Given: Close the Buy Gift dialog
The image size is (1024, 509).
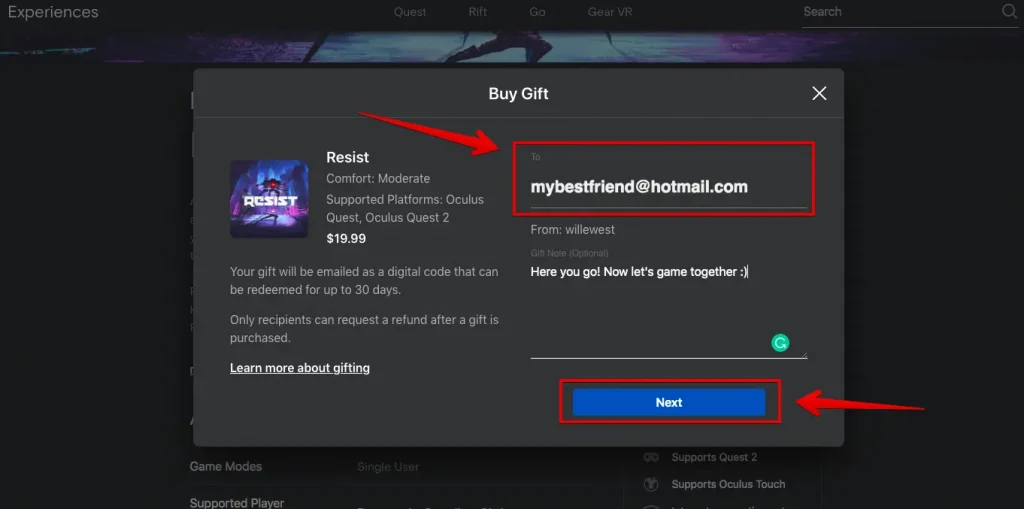Looking at the screenshot, I should click(x=819, y=93).
